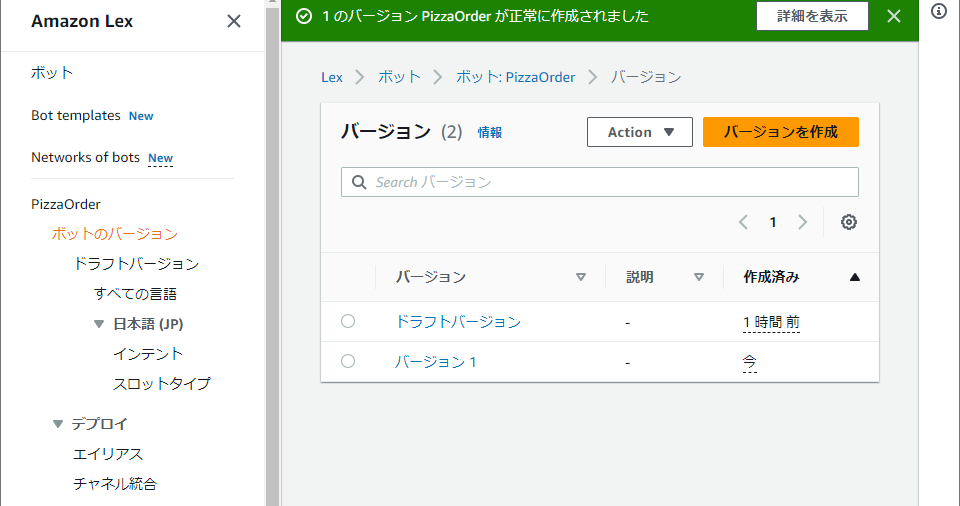This screenshot has height=506, width=960.
Task: Collapse the 日本語 (JP) tree node
Action: pyautogui.click(x=99, y=324)
